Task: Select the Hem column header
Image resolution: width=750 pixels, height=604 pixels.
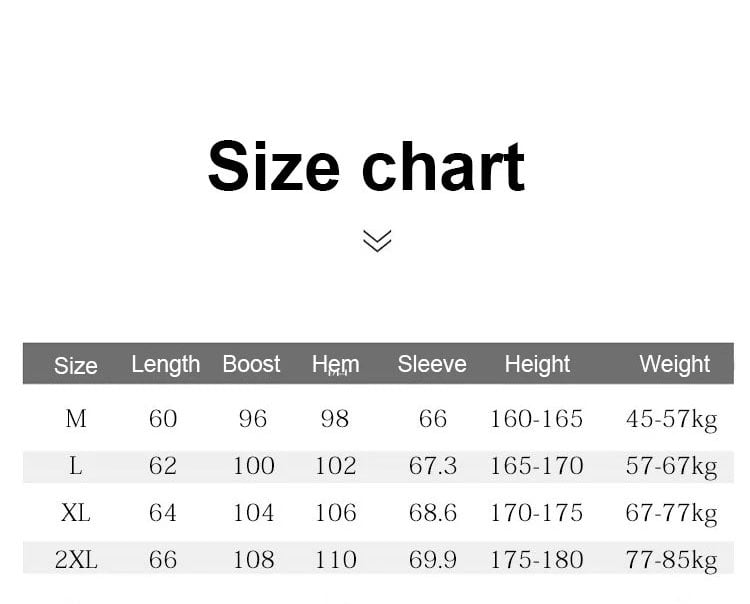Action: click(x=336, y=364)
